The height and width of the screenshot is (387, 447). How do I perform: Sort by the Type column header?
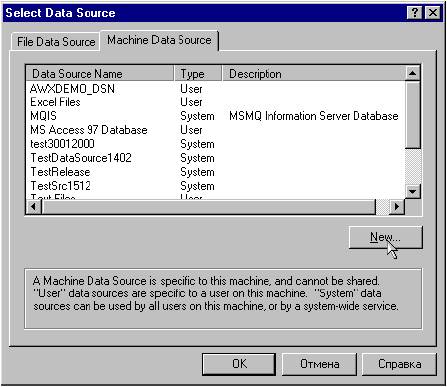[198, 74]
